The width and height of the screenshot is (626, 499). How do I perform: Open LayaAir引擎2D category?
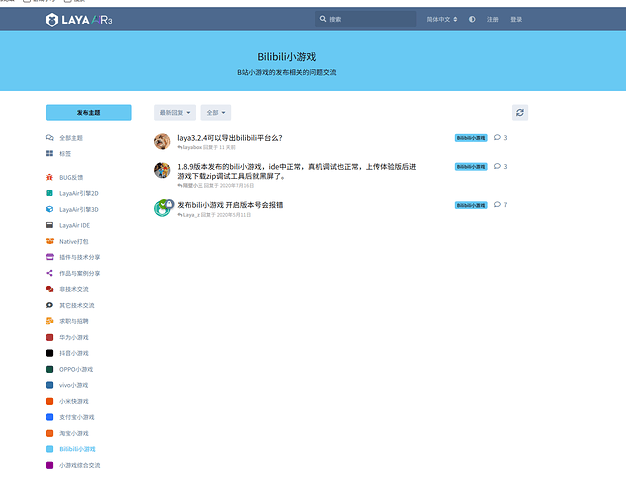pyautogui.click(x=72, y=193)
